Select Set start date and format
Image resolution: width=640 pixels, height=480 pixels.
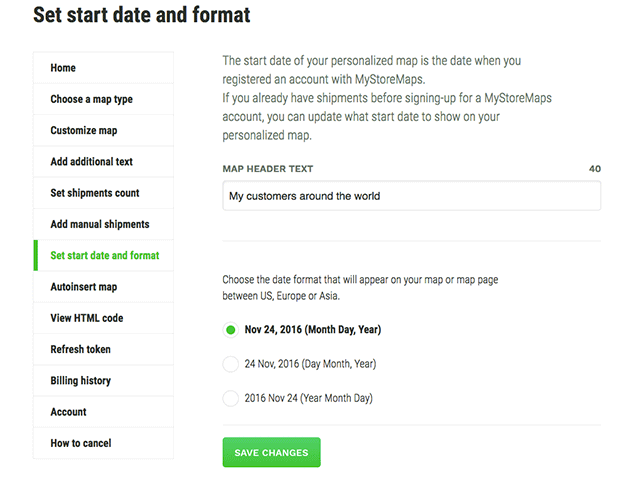pos(105,256)
